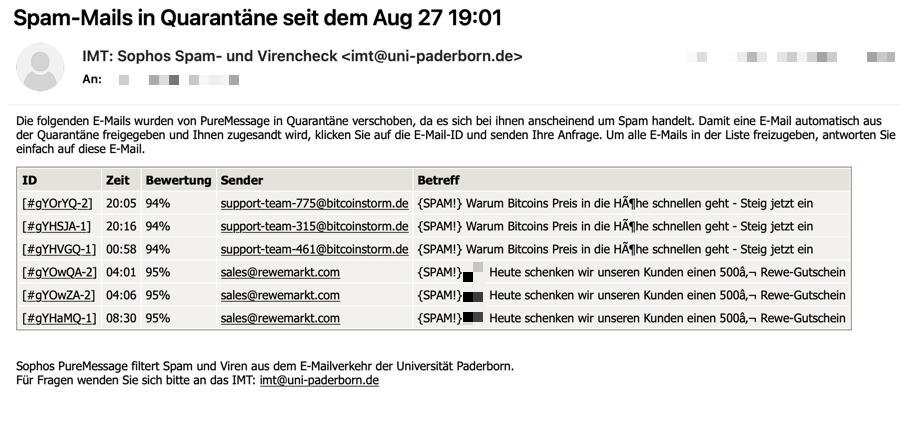Click sender support-team-315@bitcoinstorm.de
This screenshot has height=422, width=901.
pyautogui.click(x=314, y=226)
